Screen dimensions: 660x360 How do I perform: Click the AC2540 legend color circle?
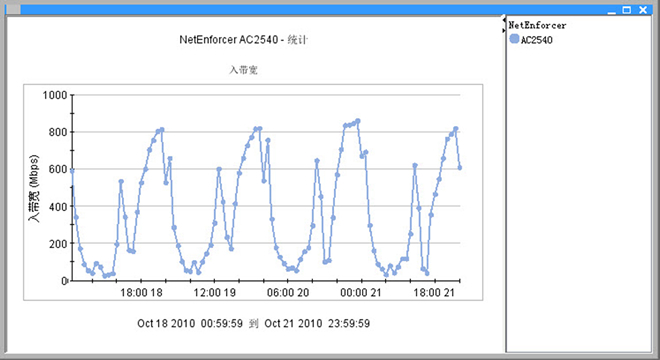pyautogui.click(x=514, y=39)
